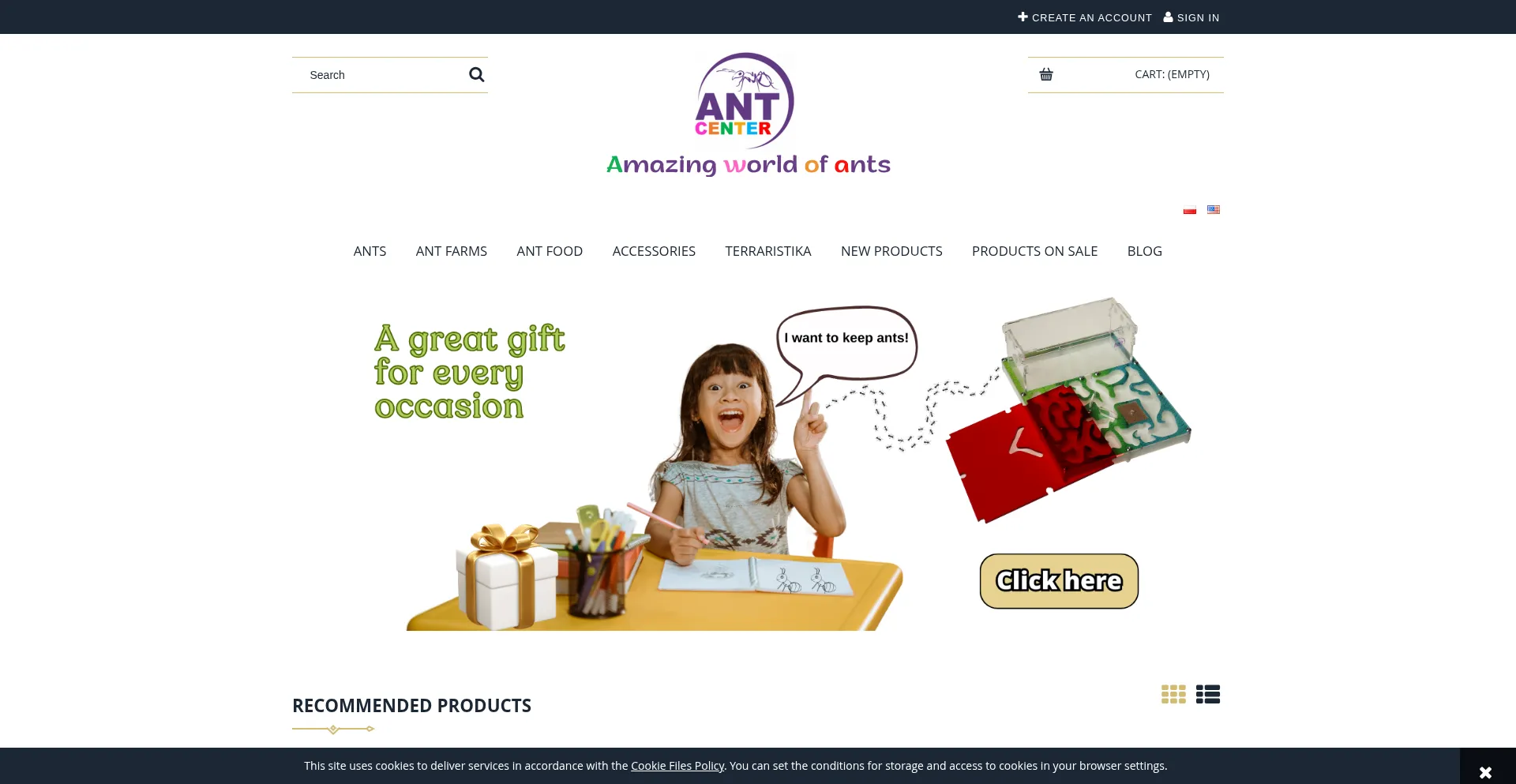Click the plus icon to create an account
This screenshot has width=1516, height=784.
1023,17
